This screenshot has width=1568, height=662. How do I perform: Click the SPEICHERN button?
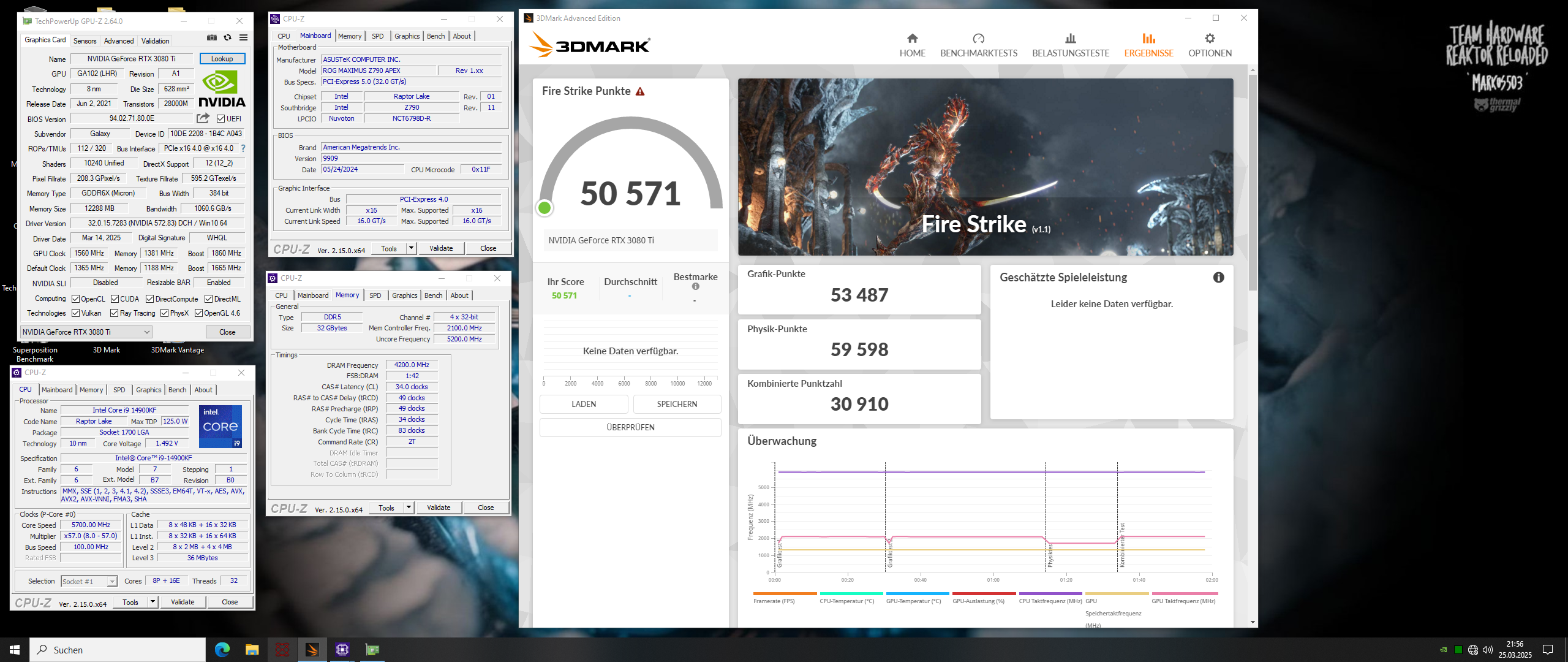pyautogui.click(x=677, y=404)
